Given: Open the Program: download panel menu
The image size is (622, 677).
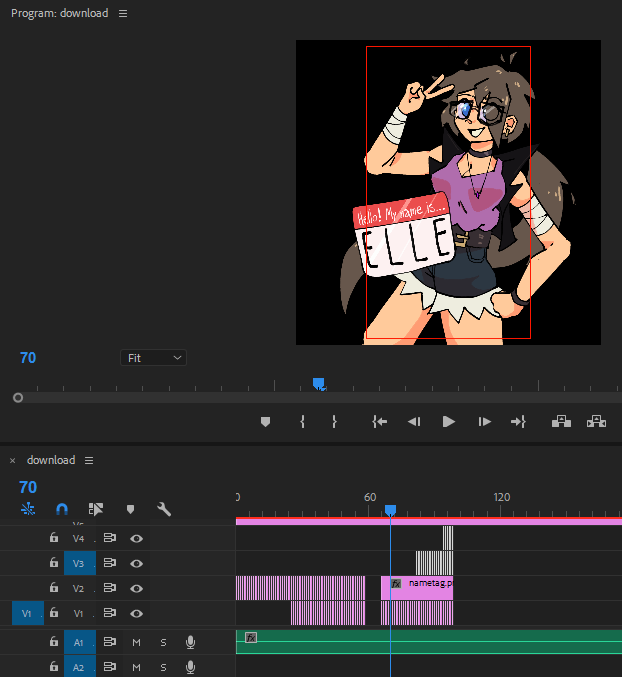Looking at the screenshot, I should 123,14.
